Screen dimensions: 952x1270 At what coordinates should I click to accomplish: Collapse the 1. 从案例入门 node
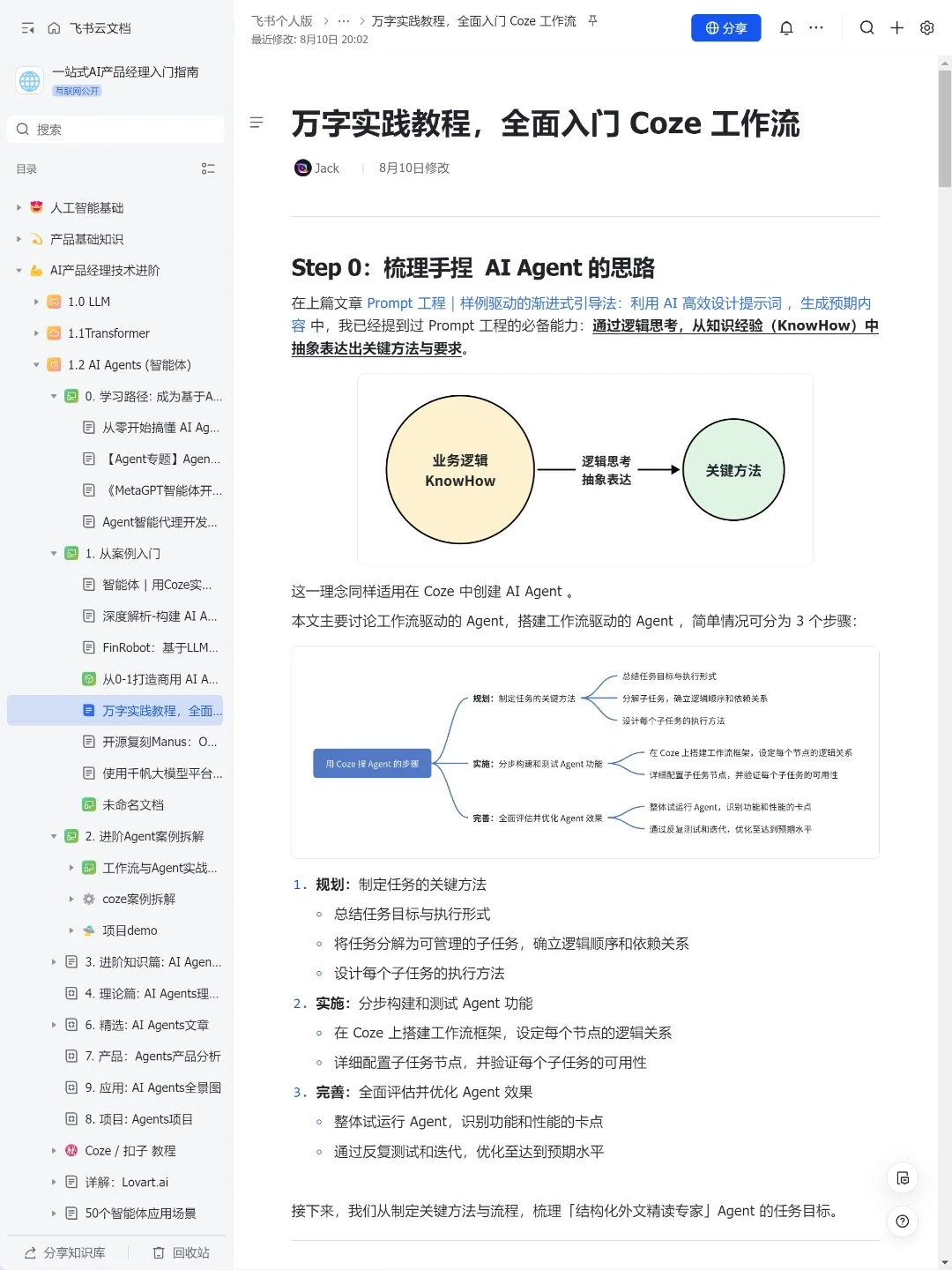tap(54, 554)
